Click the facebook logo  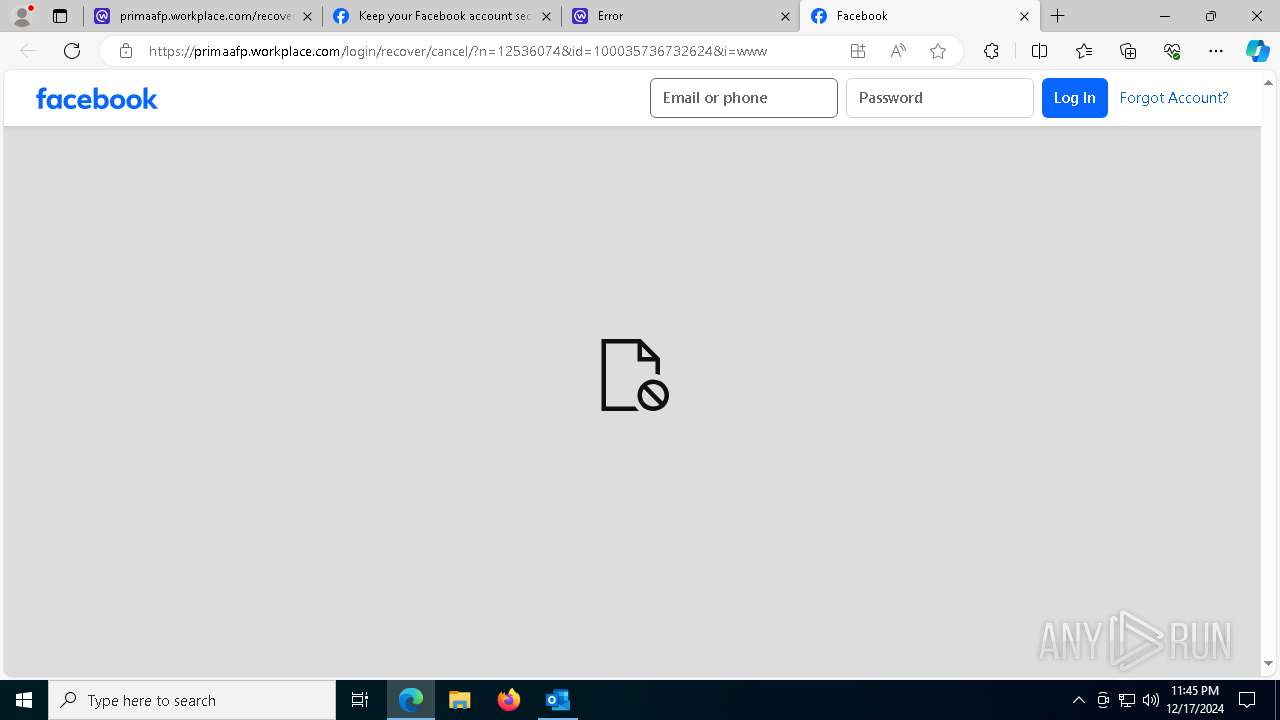tap(97, 98)
